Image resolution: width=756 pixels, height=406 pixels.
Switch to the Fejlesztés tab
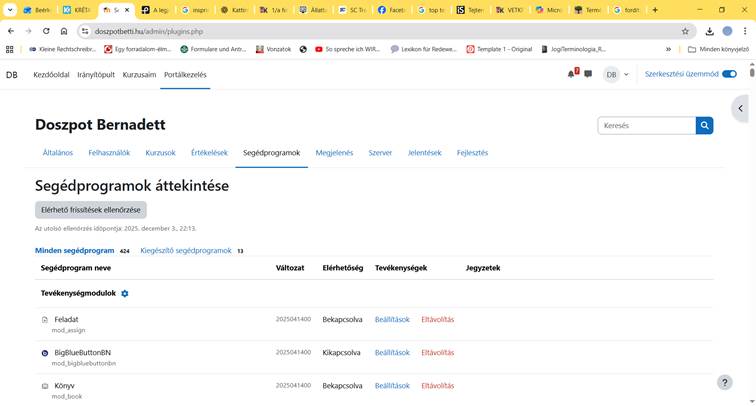(472, 153)
